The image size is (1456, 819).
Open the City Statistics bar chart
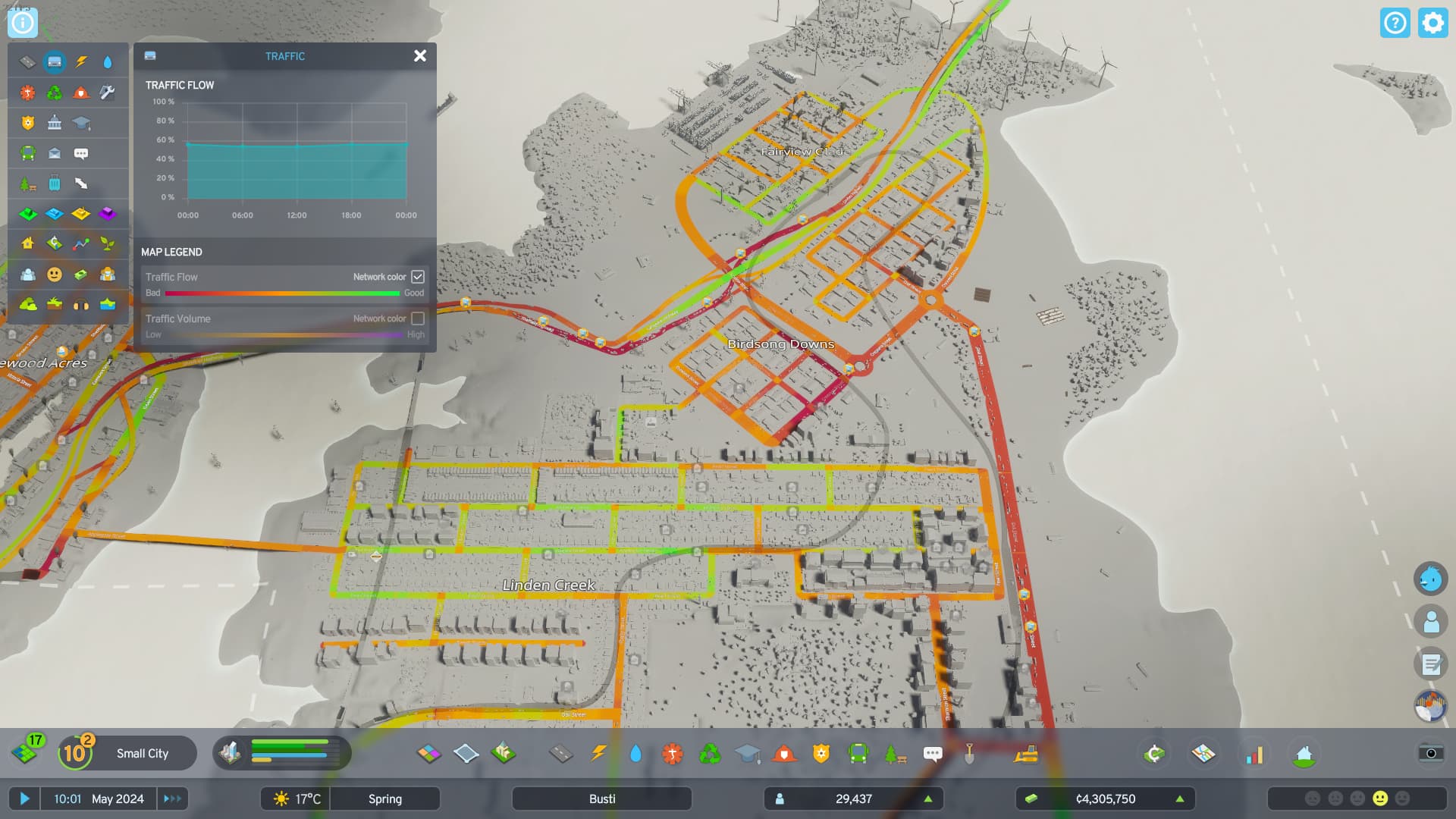click(1254, 755)
